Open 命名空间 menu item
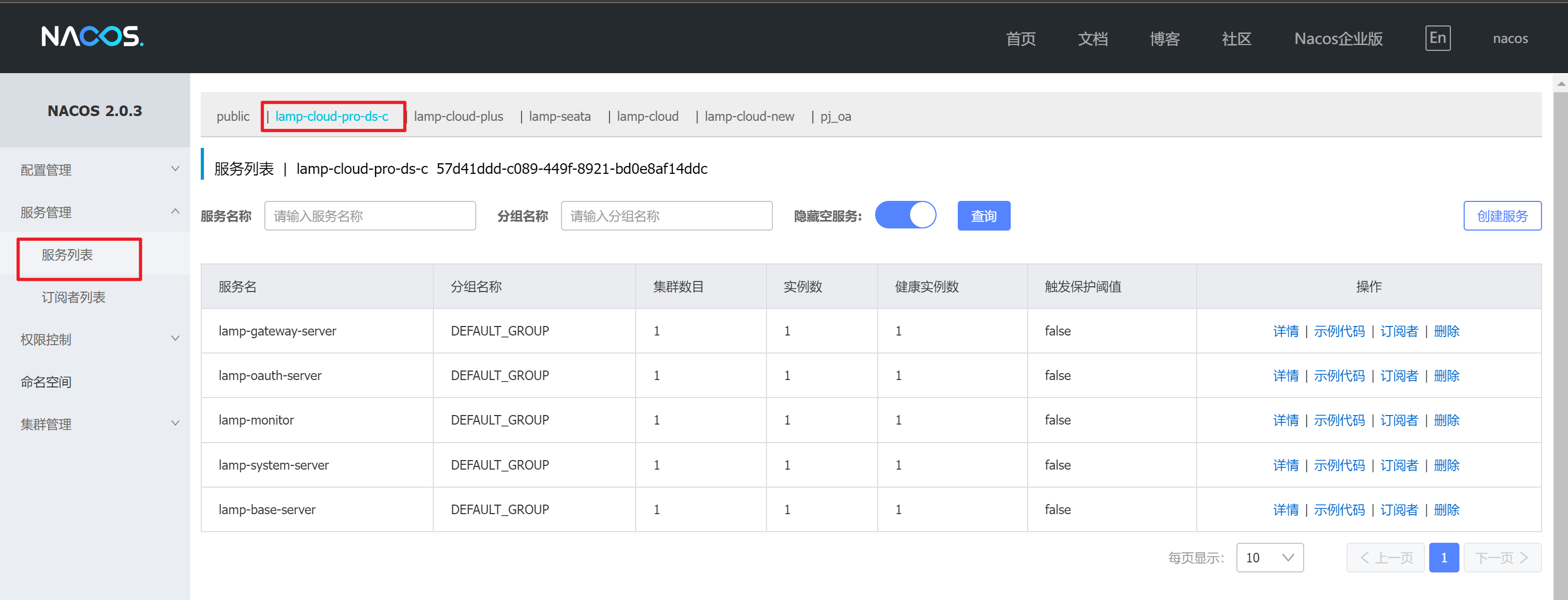The image size is (1568, 600). pyautogui.click(x=46, y=382)
